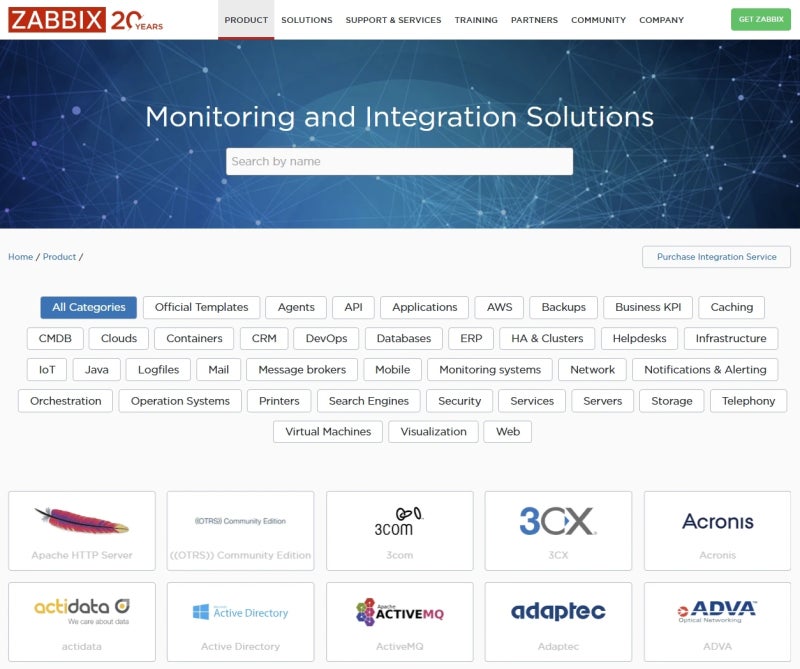
Task: Go to the TRAINING menu item
Action: 476,20
